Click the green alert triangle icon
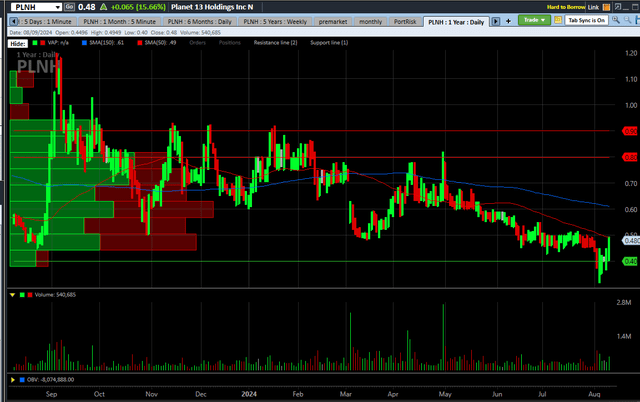This screenshot has width=640, height=402. tap(104, 7)
